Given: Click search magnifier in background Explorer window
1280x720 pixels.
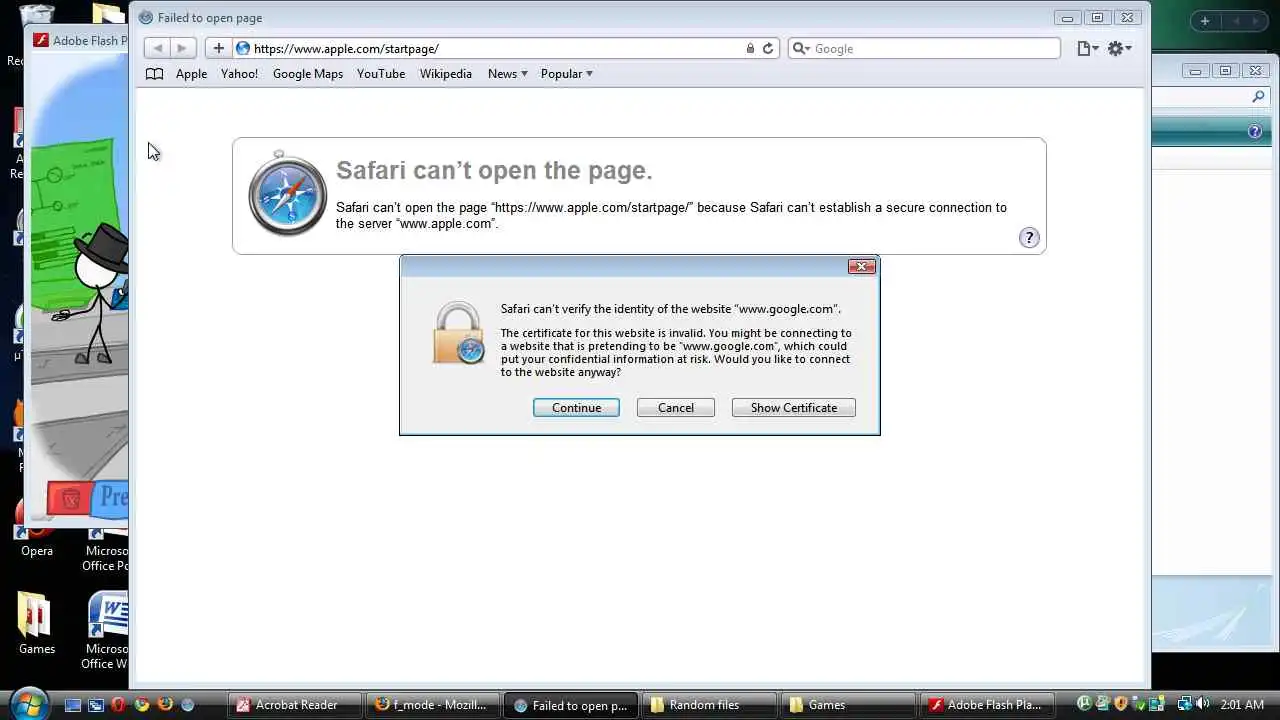Looking at the screenshot, I should coord(1258,97).
